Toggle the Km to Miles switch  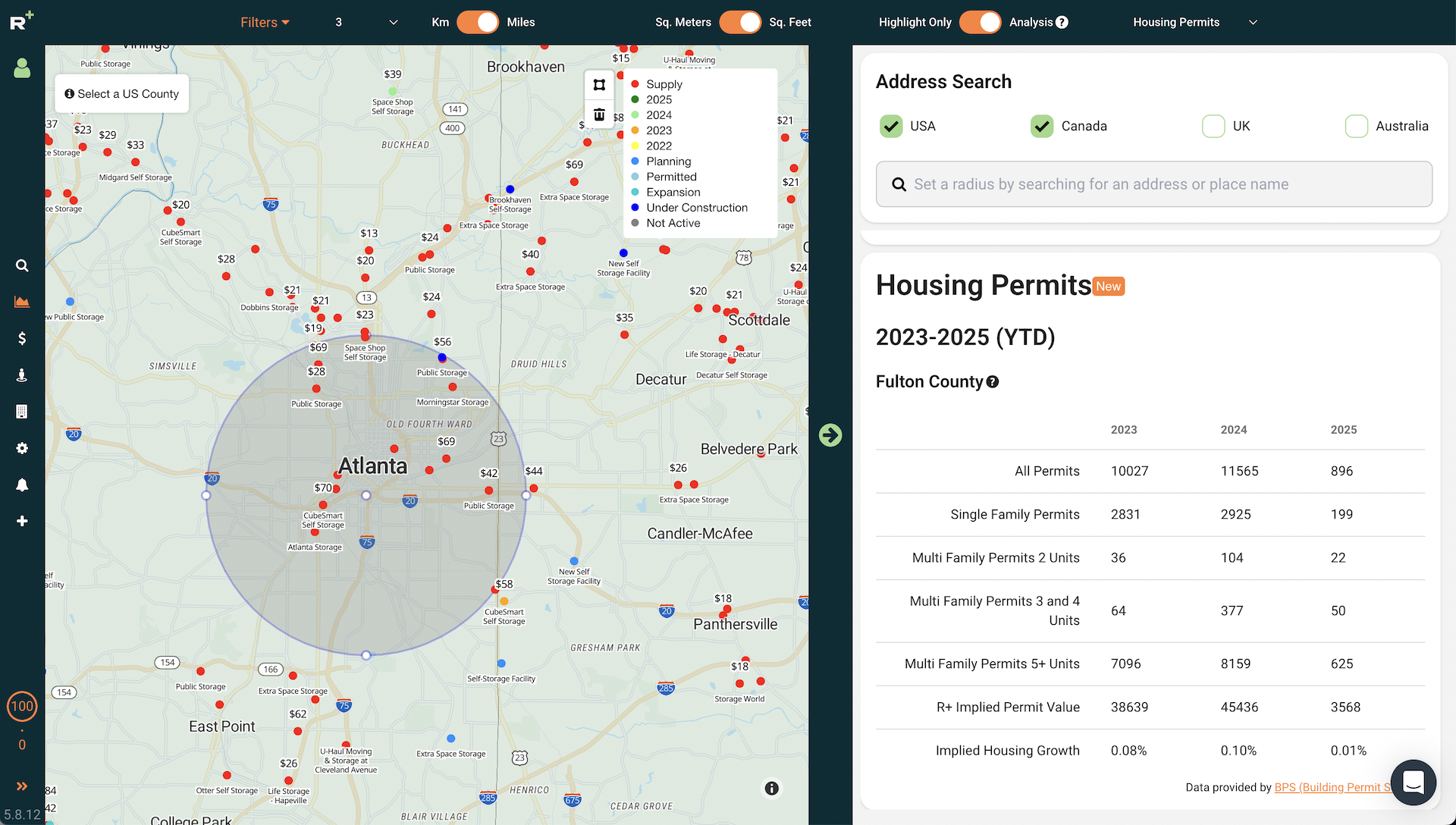pos(477,22)
